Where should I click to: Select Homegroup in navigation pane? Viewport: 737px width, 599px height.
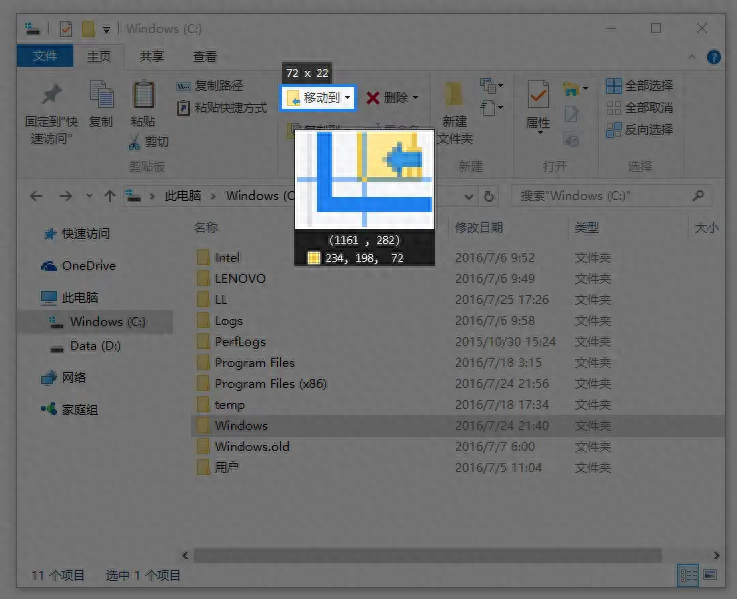pyautogui.click(x=69, y=410)
